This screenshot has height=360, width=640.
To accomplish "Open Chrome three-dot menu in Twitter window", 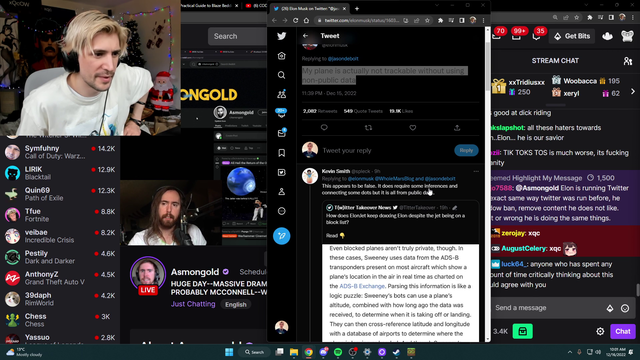I will tap(483, 20).
